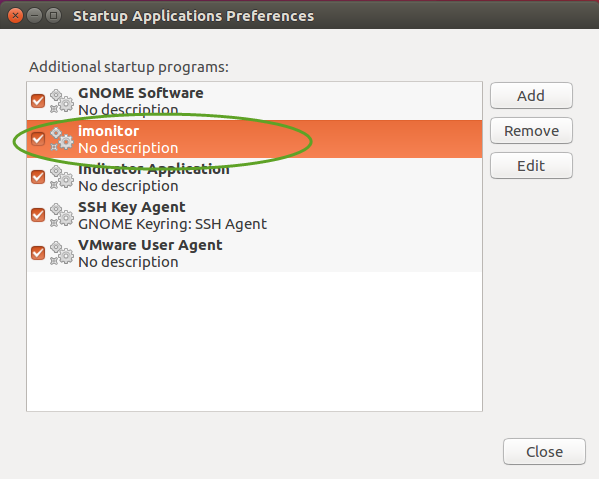This screenshot has width=599, height=479.
Task: Click the imonitor gears icon
Action: coord(62,139)
